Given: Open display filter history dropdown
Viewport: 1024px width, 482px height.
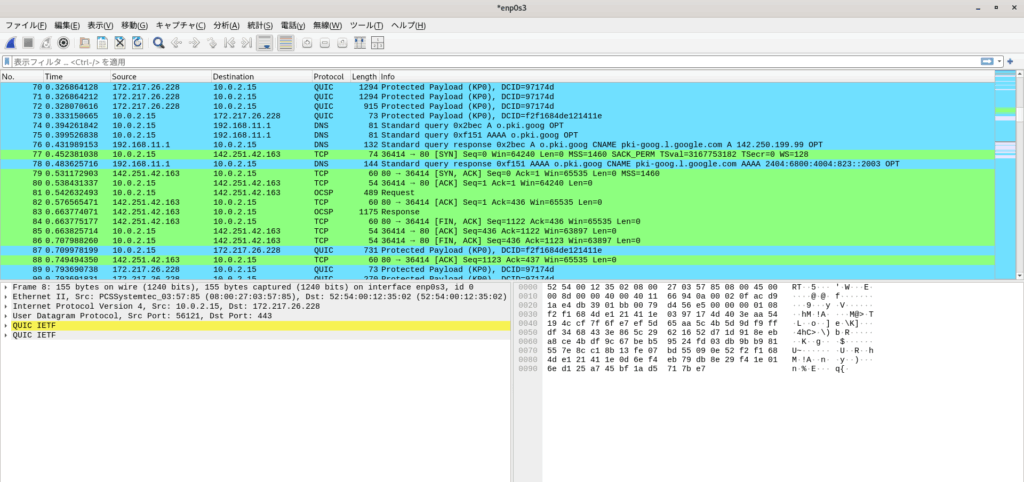Looking at the screenshot, I should [999, 61].
